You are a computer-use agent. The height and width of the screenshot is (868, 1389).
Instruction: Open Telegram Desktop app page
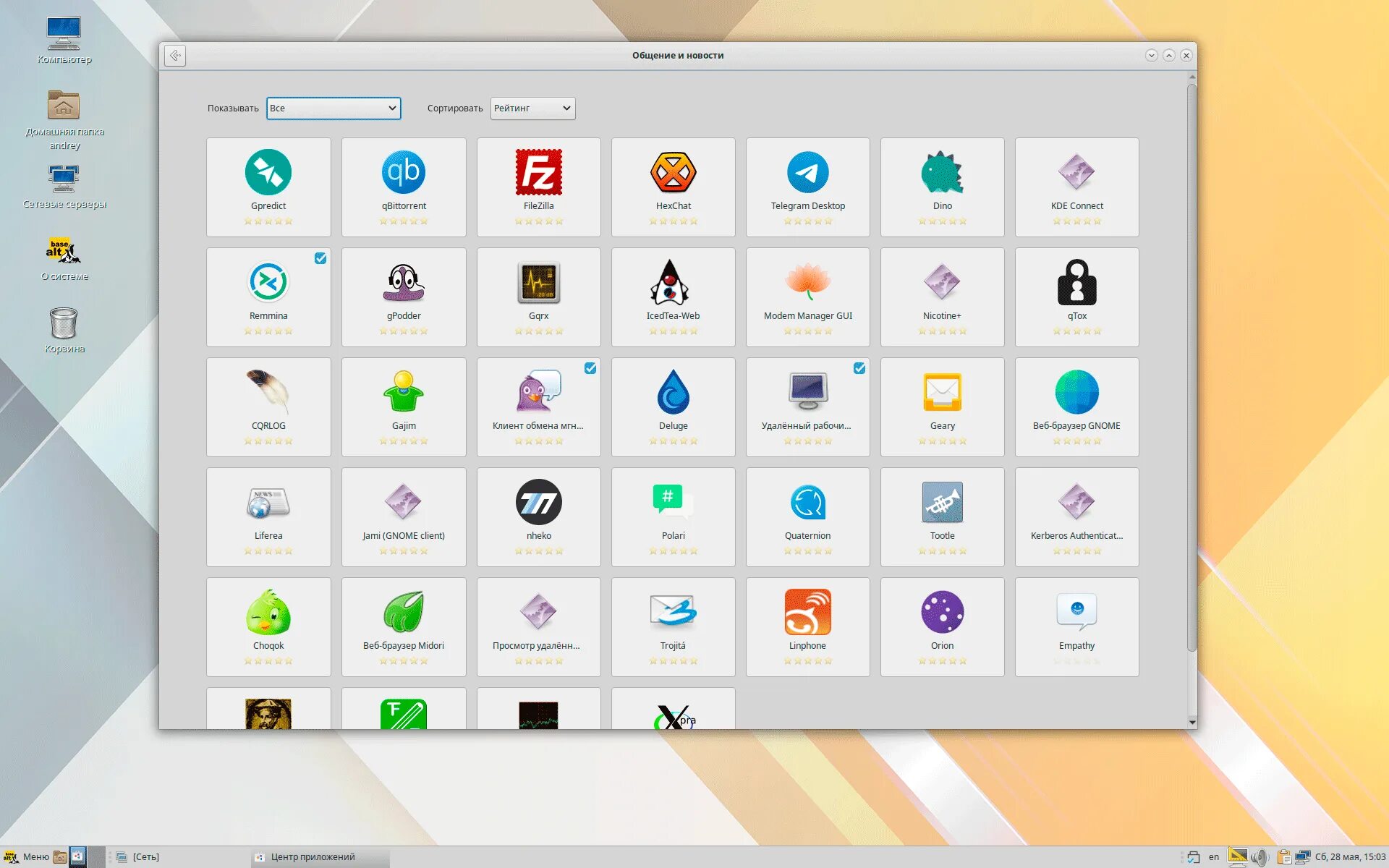coord(807,185)
